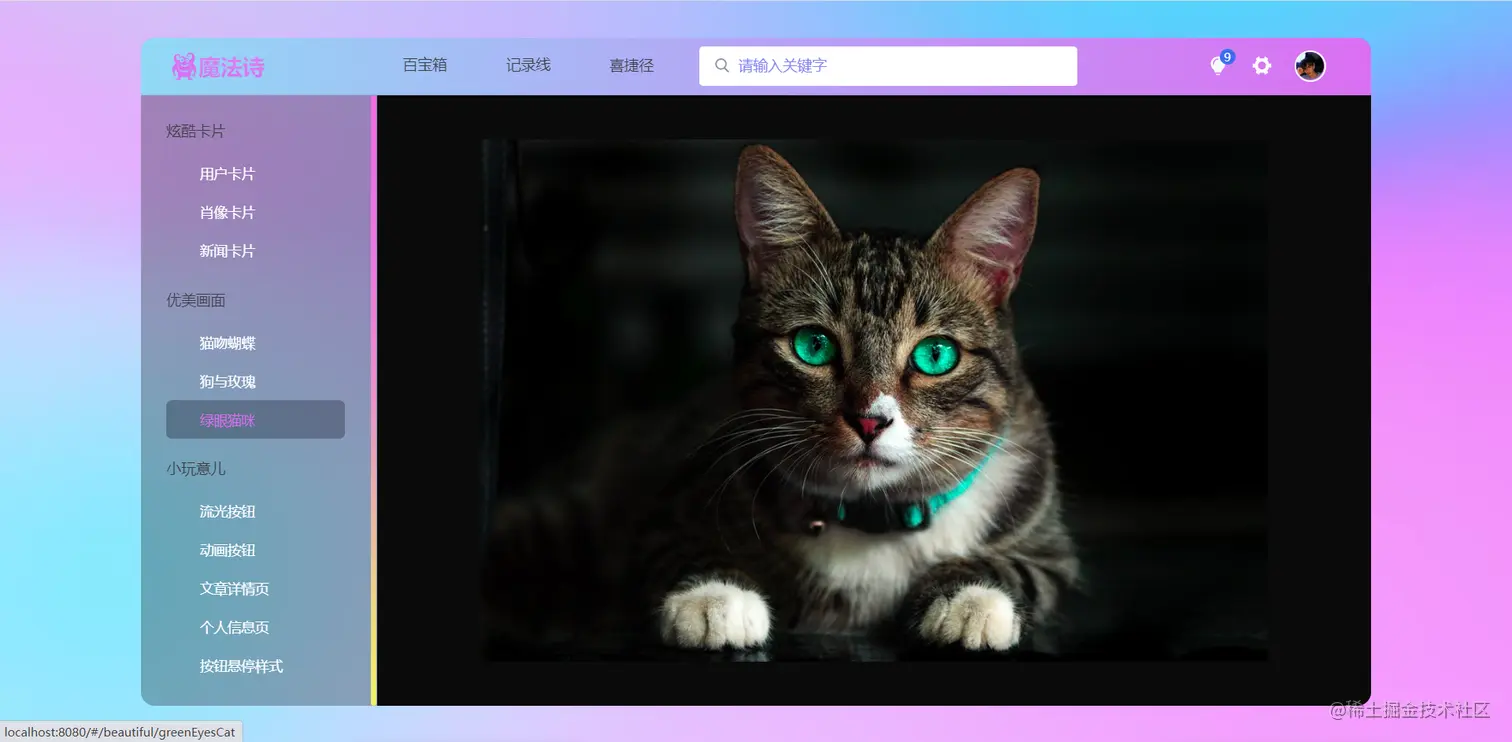Click the 魔法诗 brand title text
The height and width of the screenshot is (742, 1512).
pos(231,67)
